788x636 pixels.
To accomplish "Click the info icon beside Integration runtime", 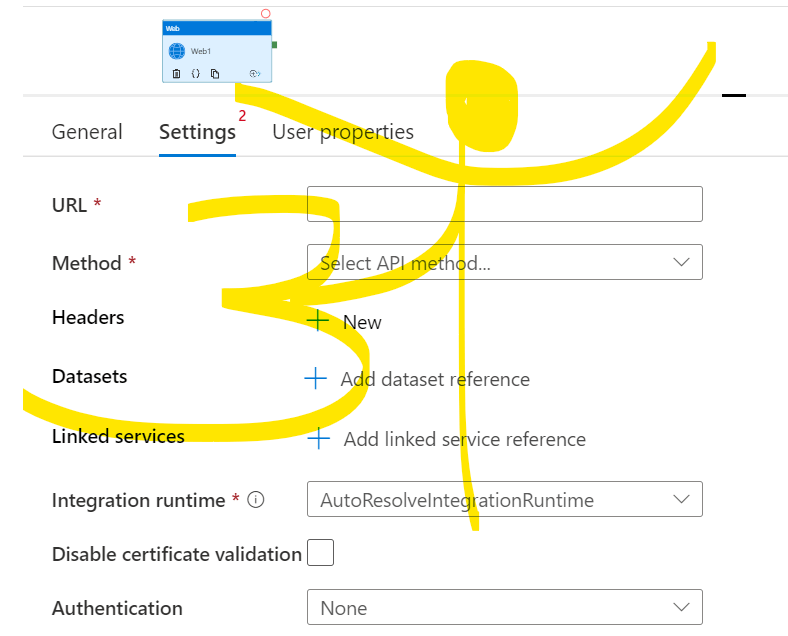I will click(255, 500).
